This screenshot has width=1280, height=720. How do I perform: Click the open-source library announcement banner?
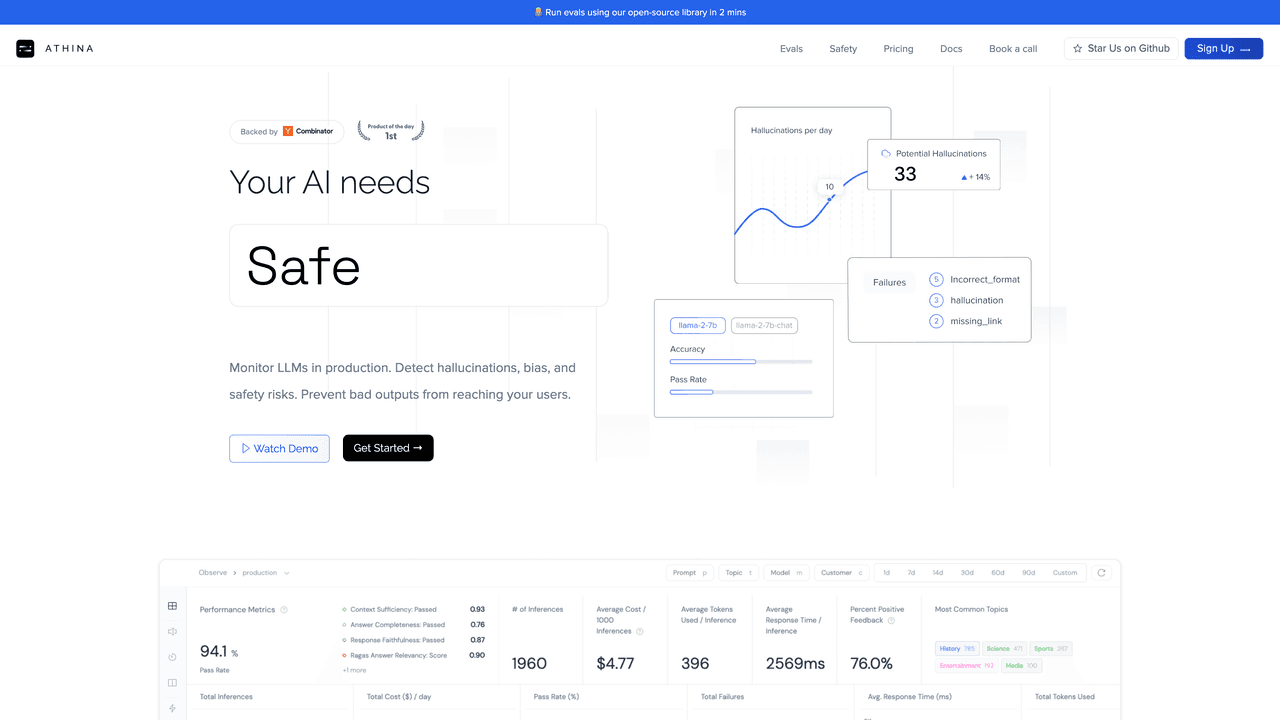click(x=640, y=12)
